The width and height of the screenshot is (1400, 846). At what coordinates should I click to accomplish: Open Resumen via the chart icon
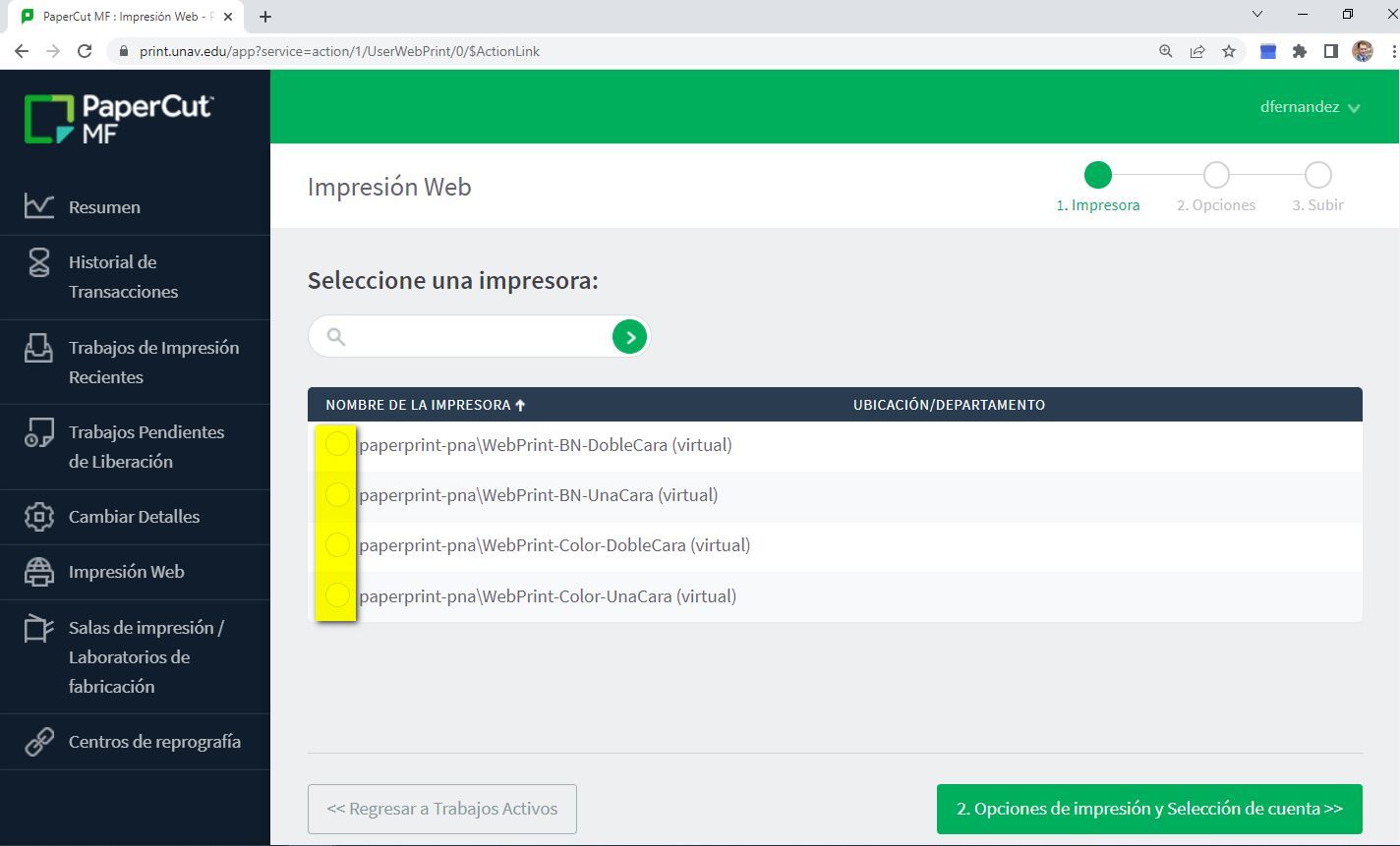pos(39,206)
